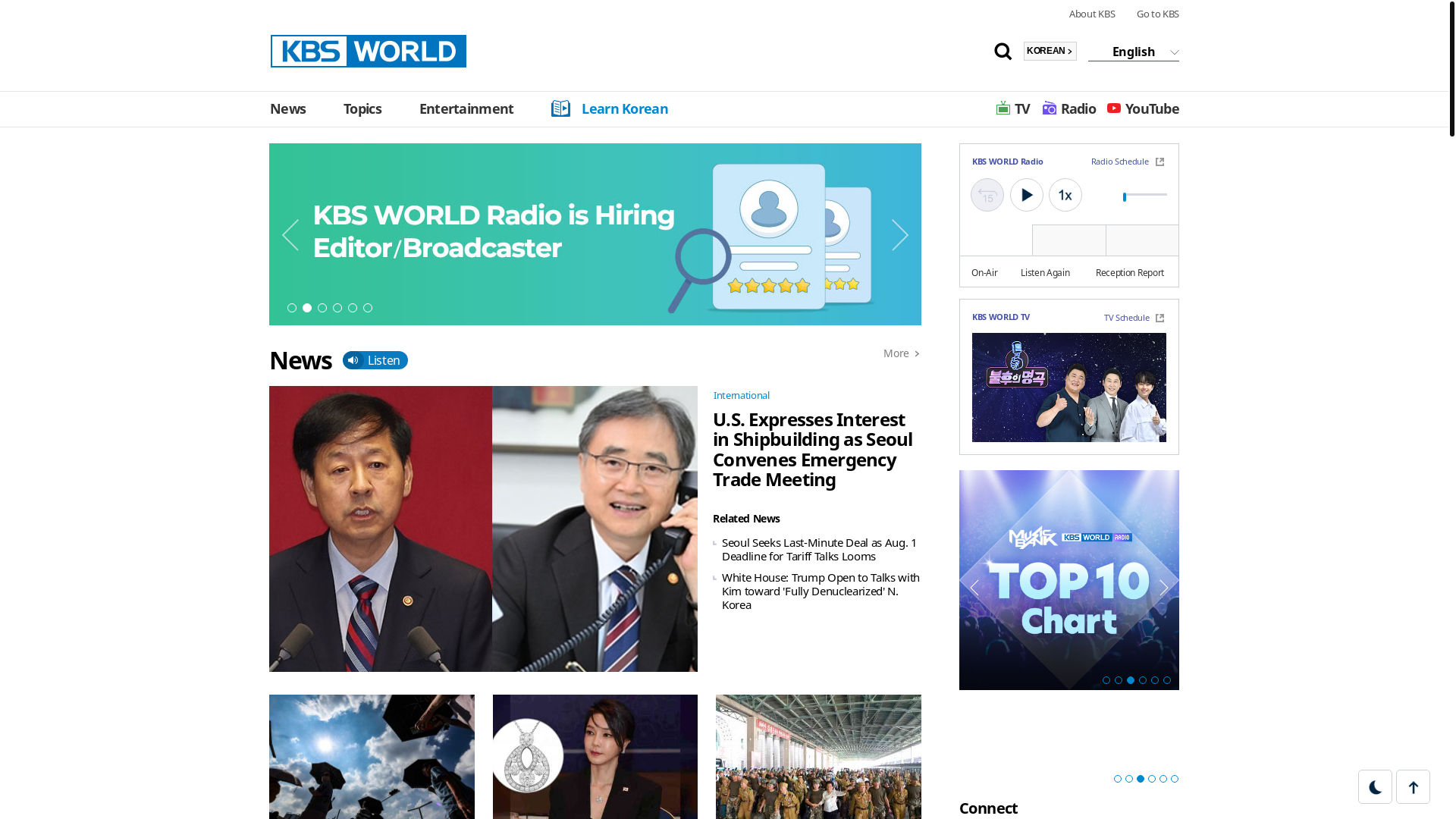Viewport: 1456px width, 819px height.
Task: Select hero banner dot five
Action: click(353, 308)
